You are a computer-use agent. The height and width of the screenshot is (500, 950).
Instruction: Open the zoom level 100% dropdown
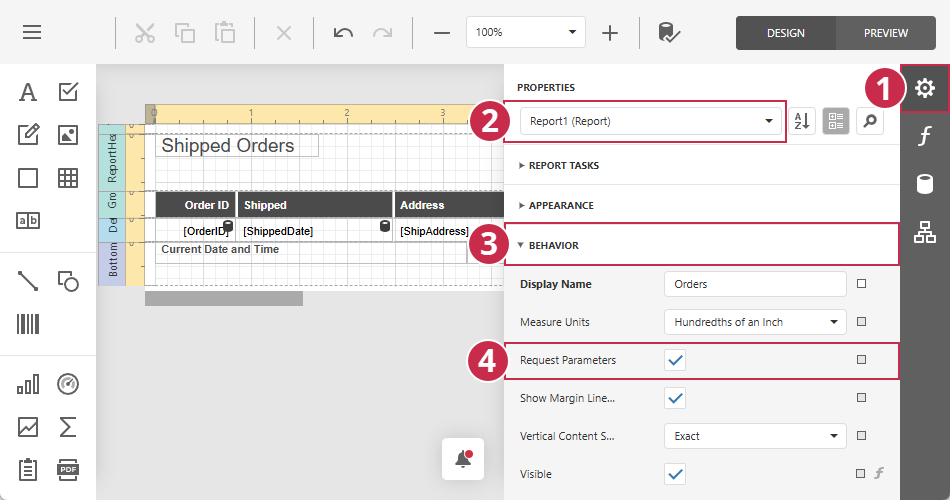[x=525, y=32]
